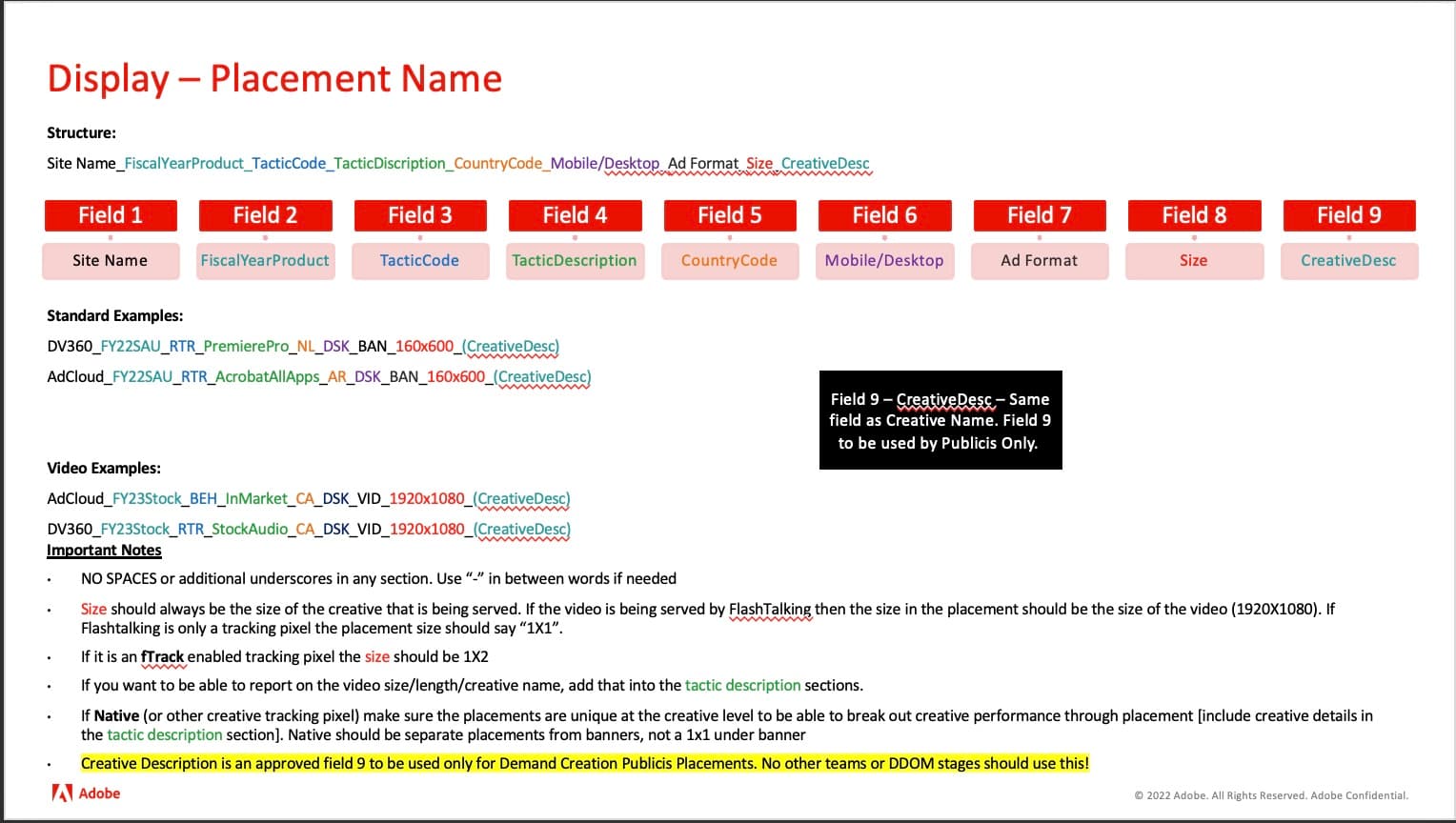Image resolution: width=1456 pixels, height=823 pixels.
Task: Select the red Field 9 box
Action: 1349,215
